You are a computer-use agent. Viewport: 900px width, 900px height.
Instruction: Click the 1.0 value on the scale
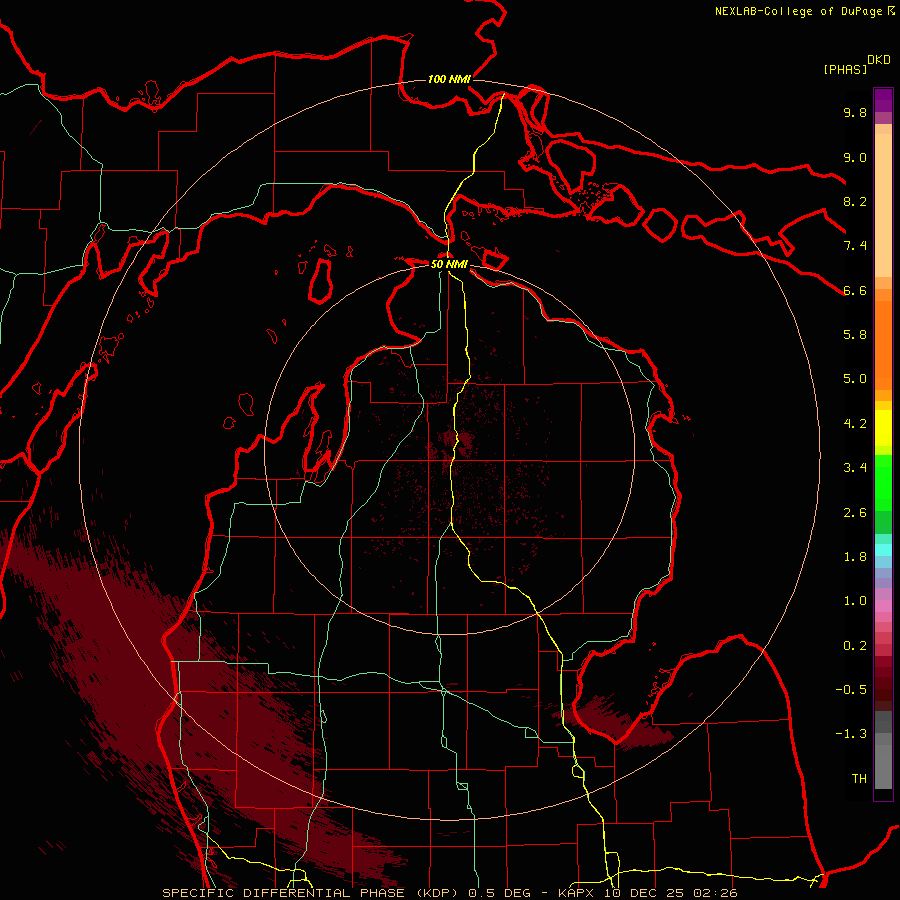[855, 601]
